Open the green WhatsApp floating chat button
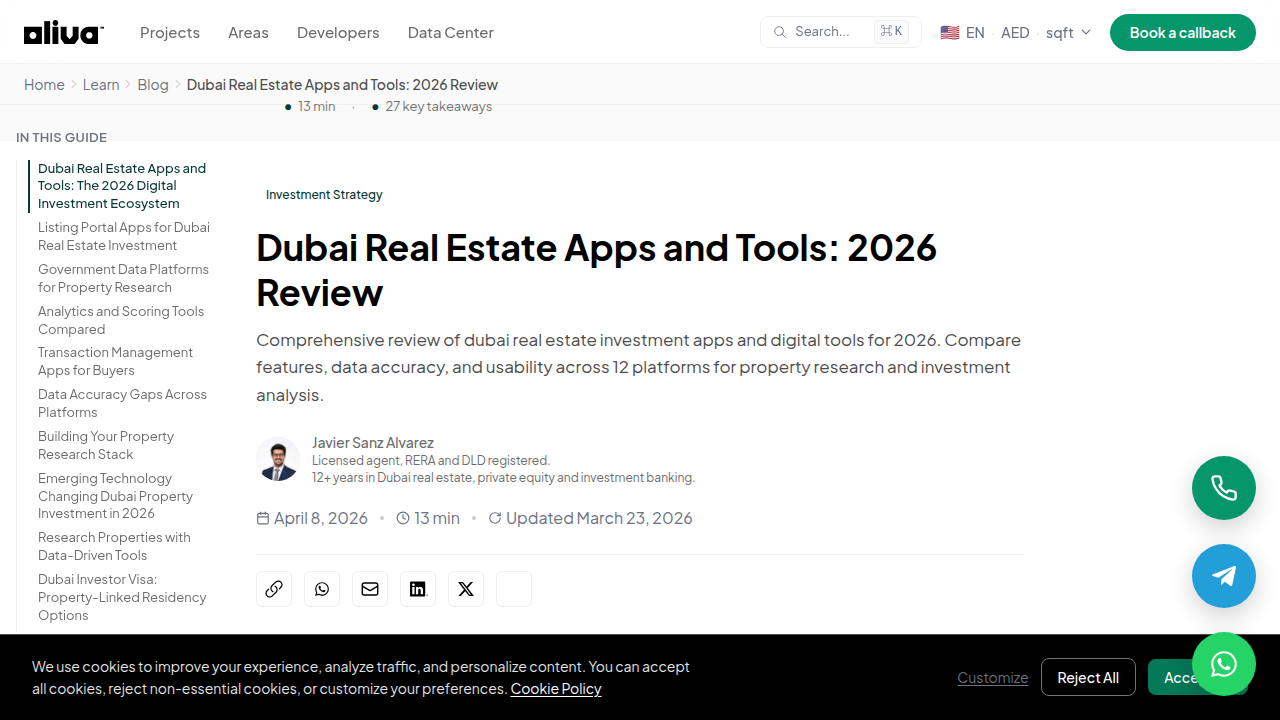The image size is (1280, 720). 1224,664
